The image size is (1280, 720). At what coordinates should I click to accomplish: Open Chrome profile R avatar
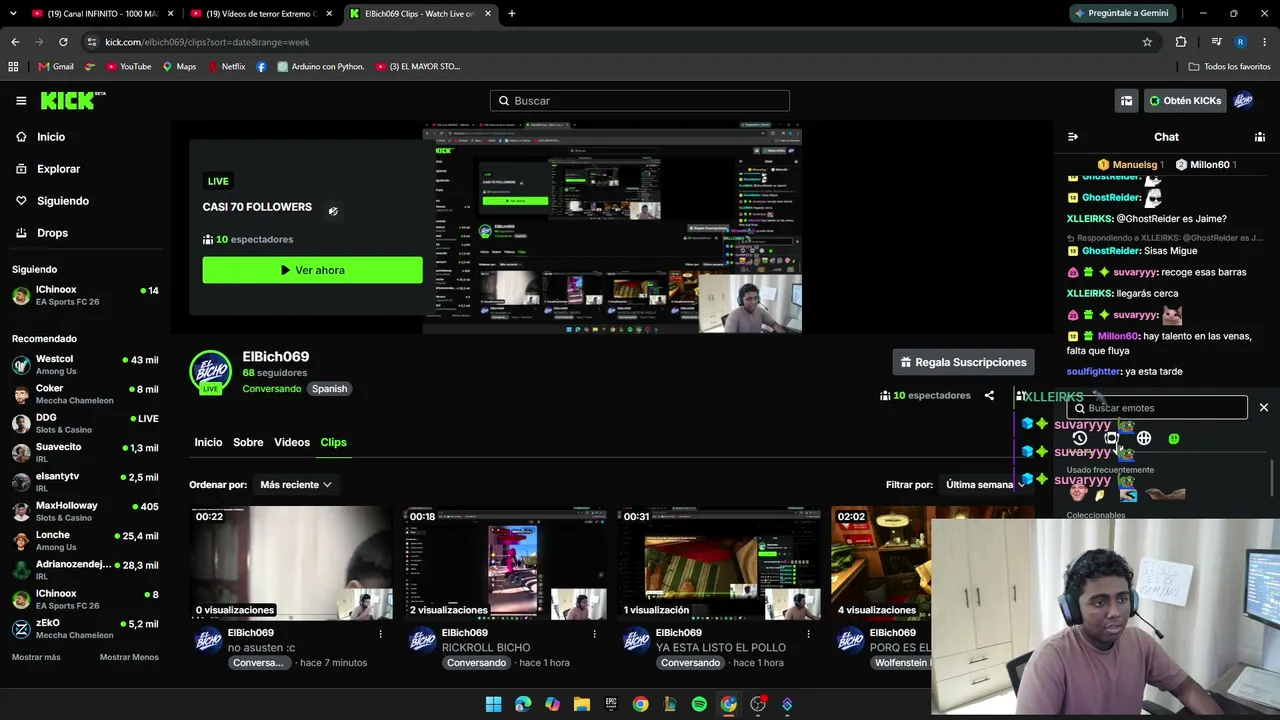click(x=1240, y=42)
